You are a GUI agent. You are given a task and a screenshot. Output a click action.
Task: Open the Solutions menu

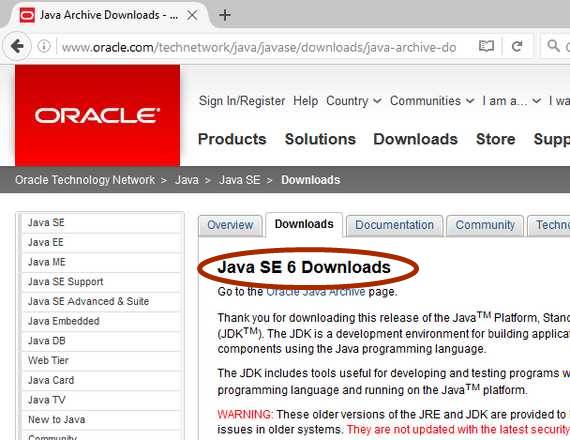point(320,139)
